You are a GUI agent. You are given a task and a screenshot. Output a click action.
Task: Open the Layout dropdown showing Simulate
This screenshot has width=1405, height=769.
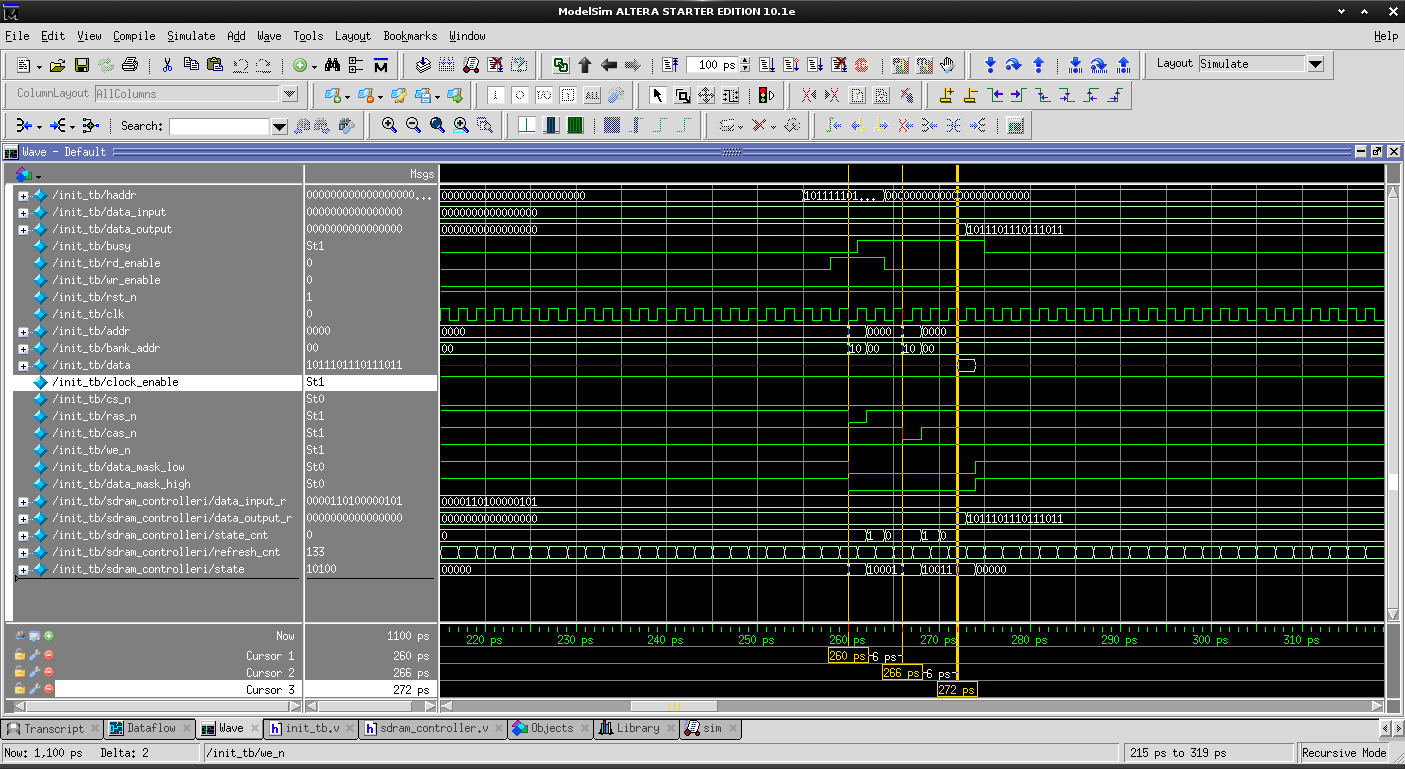(x=1315, y=64)
